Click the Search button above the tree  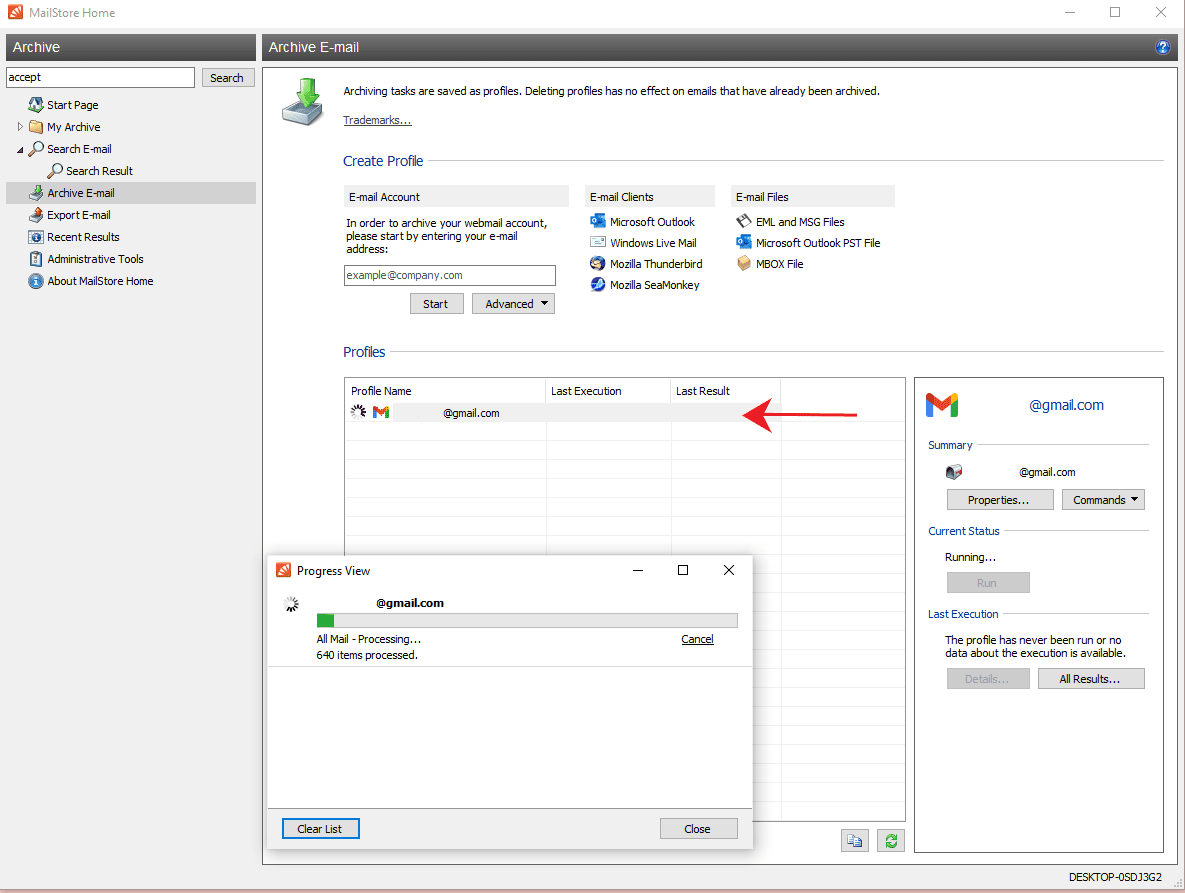click(x=227, y=77)
